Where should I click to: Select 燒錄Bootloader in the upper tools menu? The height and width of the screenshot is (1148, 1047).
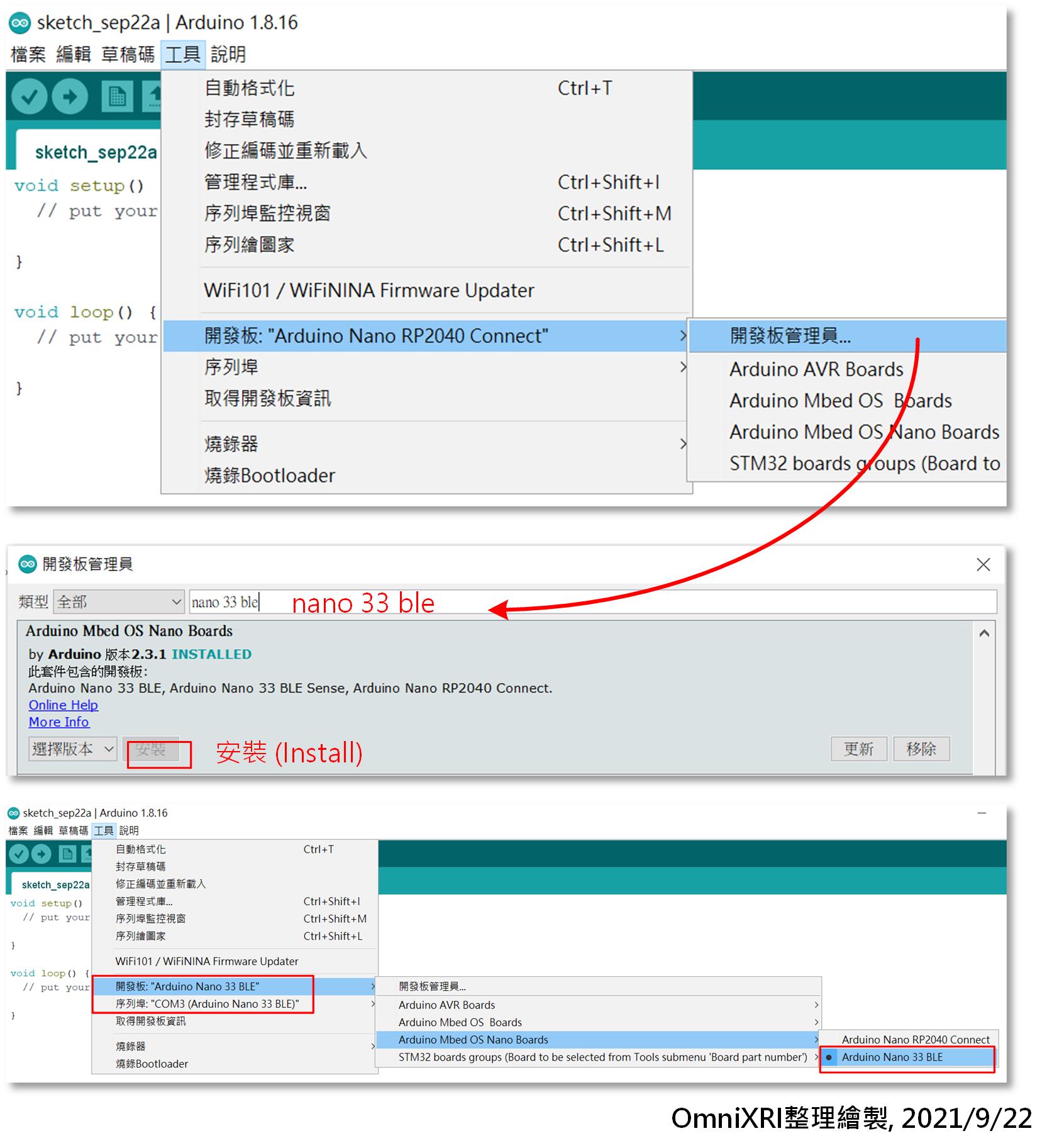[x=427, y=476]
